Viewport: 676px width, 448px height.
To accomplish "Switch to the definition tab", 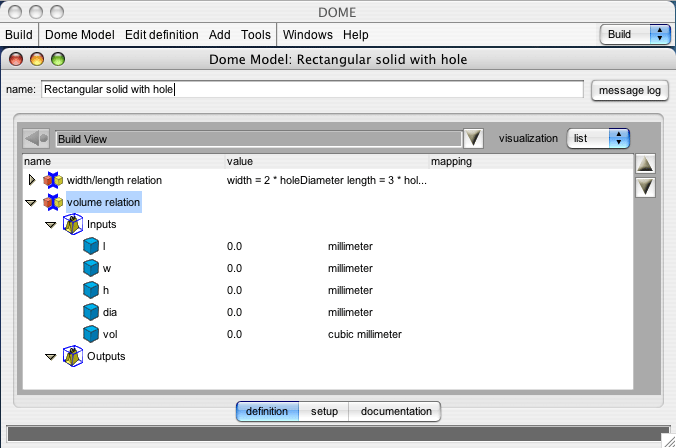I will [267, 411].
